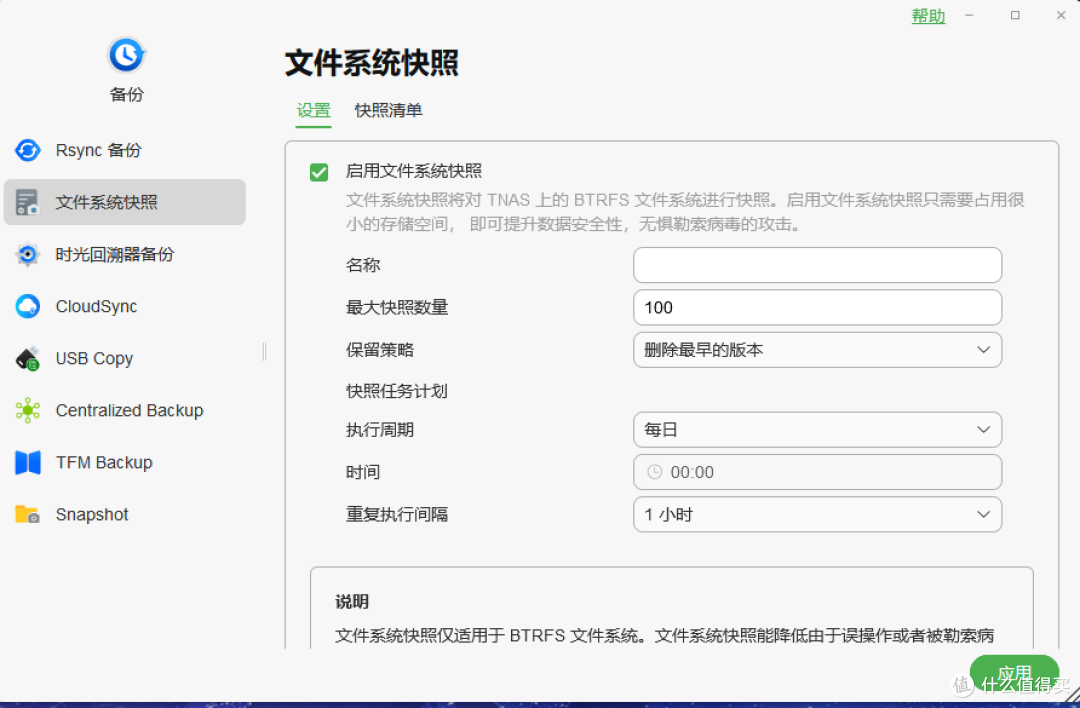Click the 最大快照数量 field showing 100

tap(817, 307)
